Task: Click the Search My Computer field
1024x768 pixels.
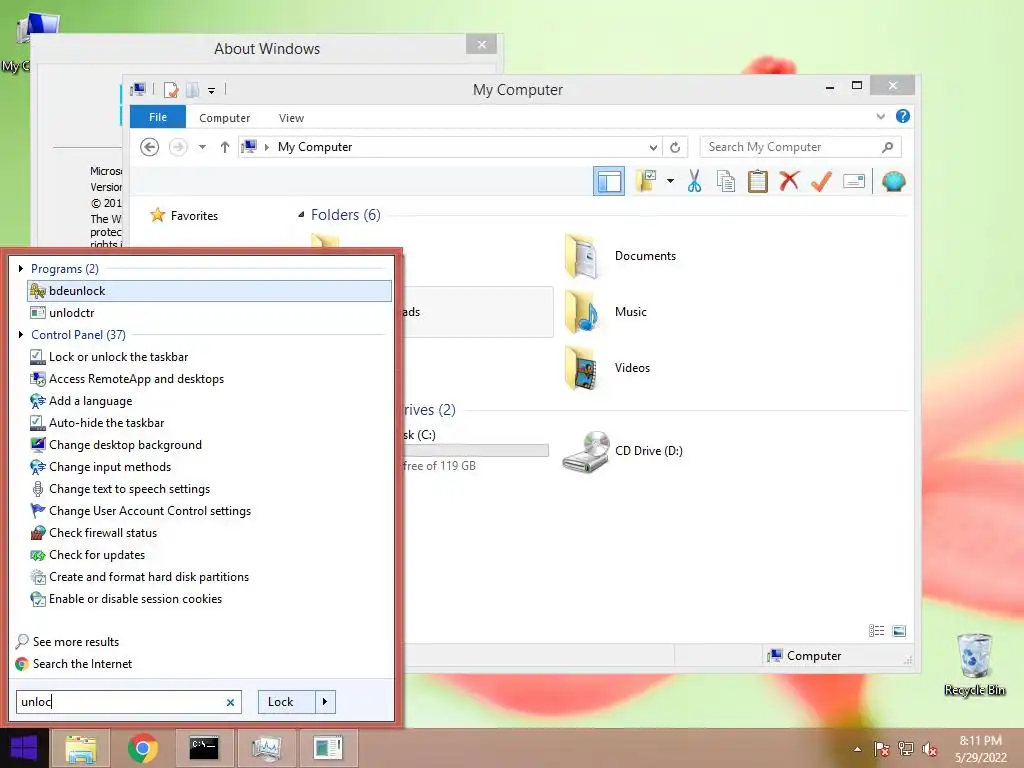Action: click(790, 147)
